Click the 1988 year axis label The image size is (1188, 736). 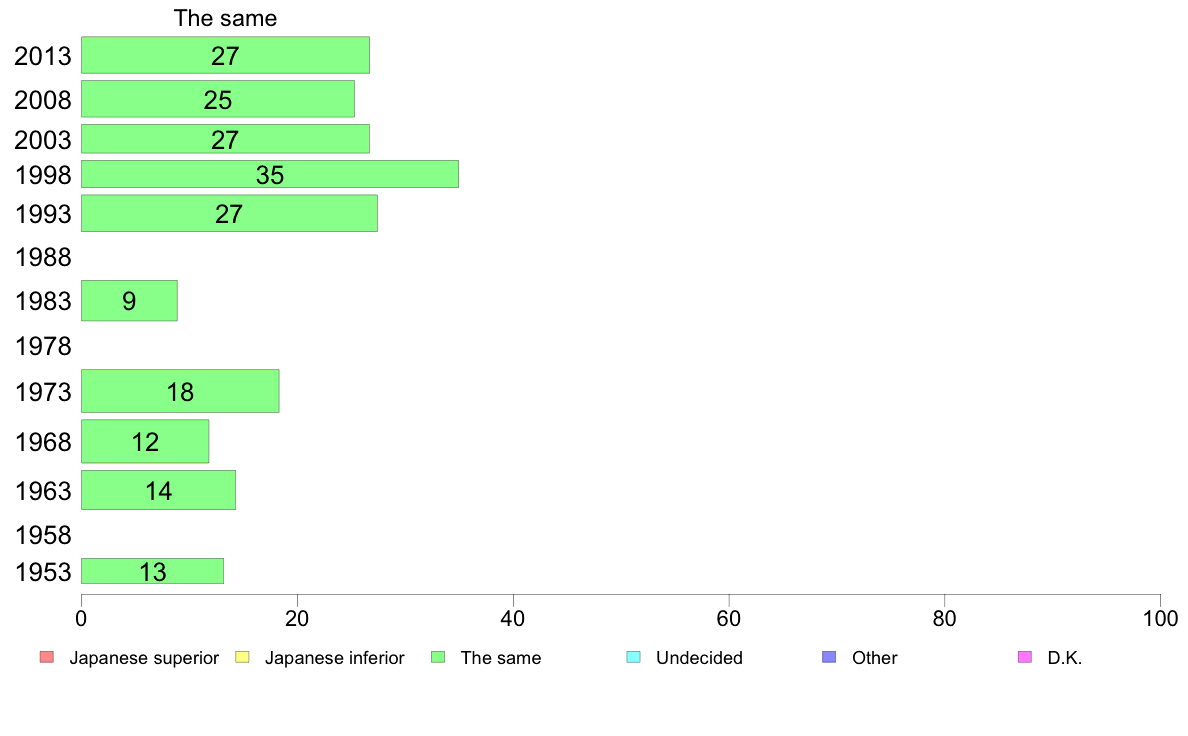43,258
